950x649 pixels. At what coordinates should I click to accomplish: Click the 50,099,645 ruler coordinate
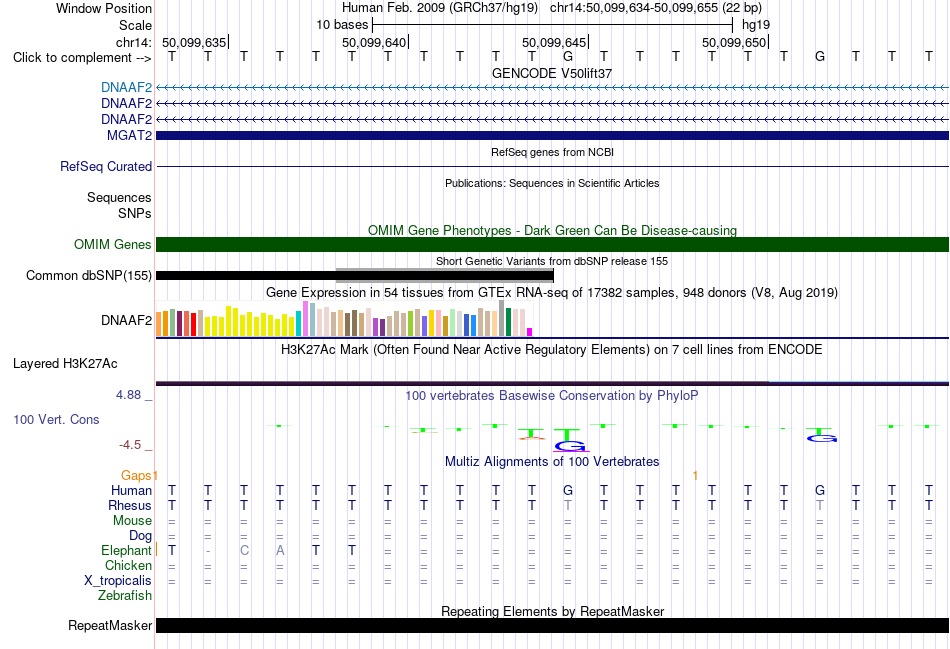(554, 42)
